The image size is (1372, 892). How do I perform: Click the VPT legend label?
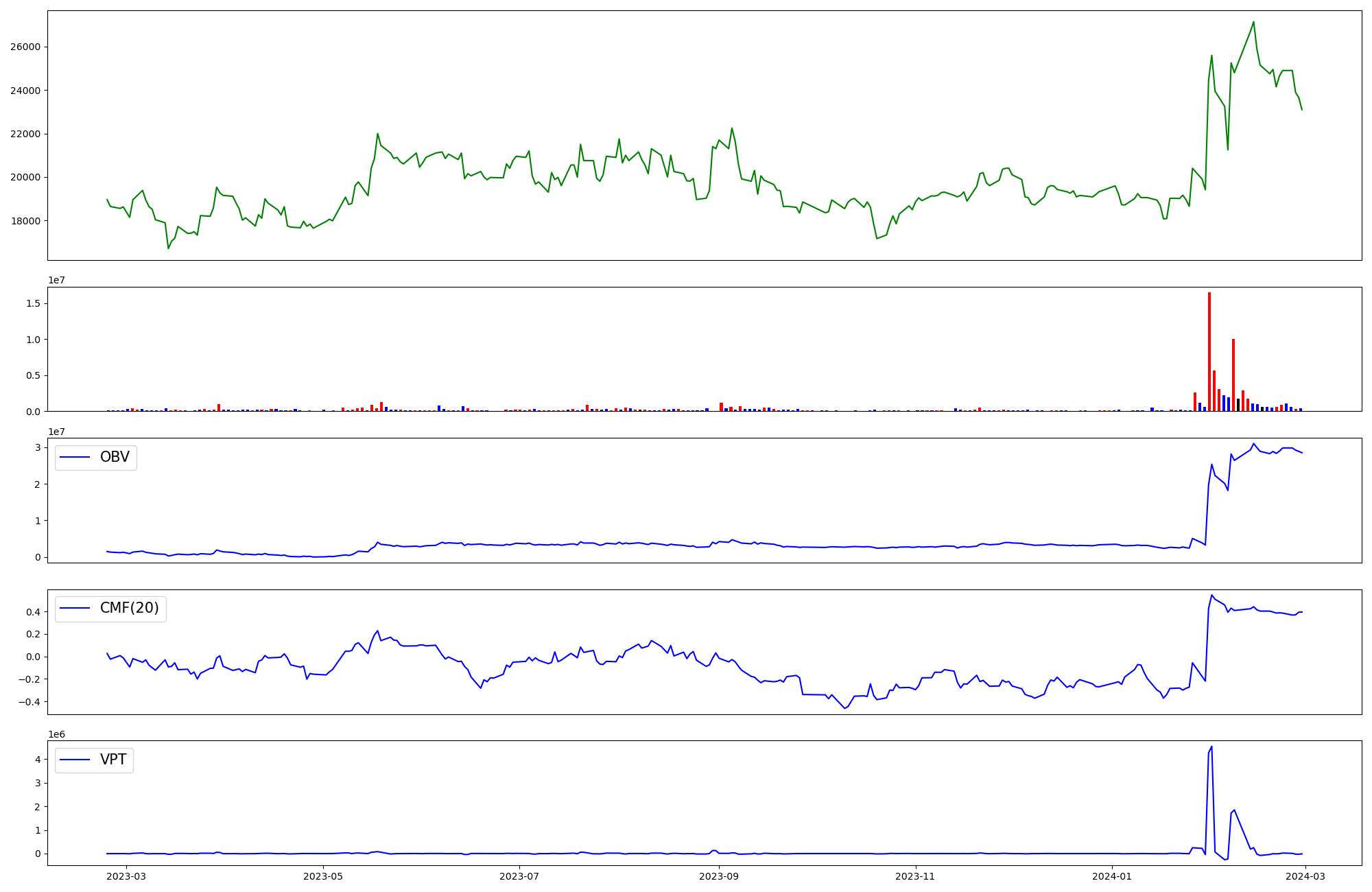(113, 760)
